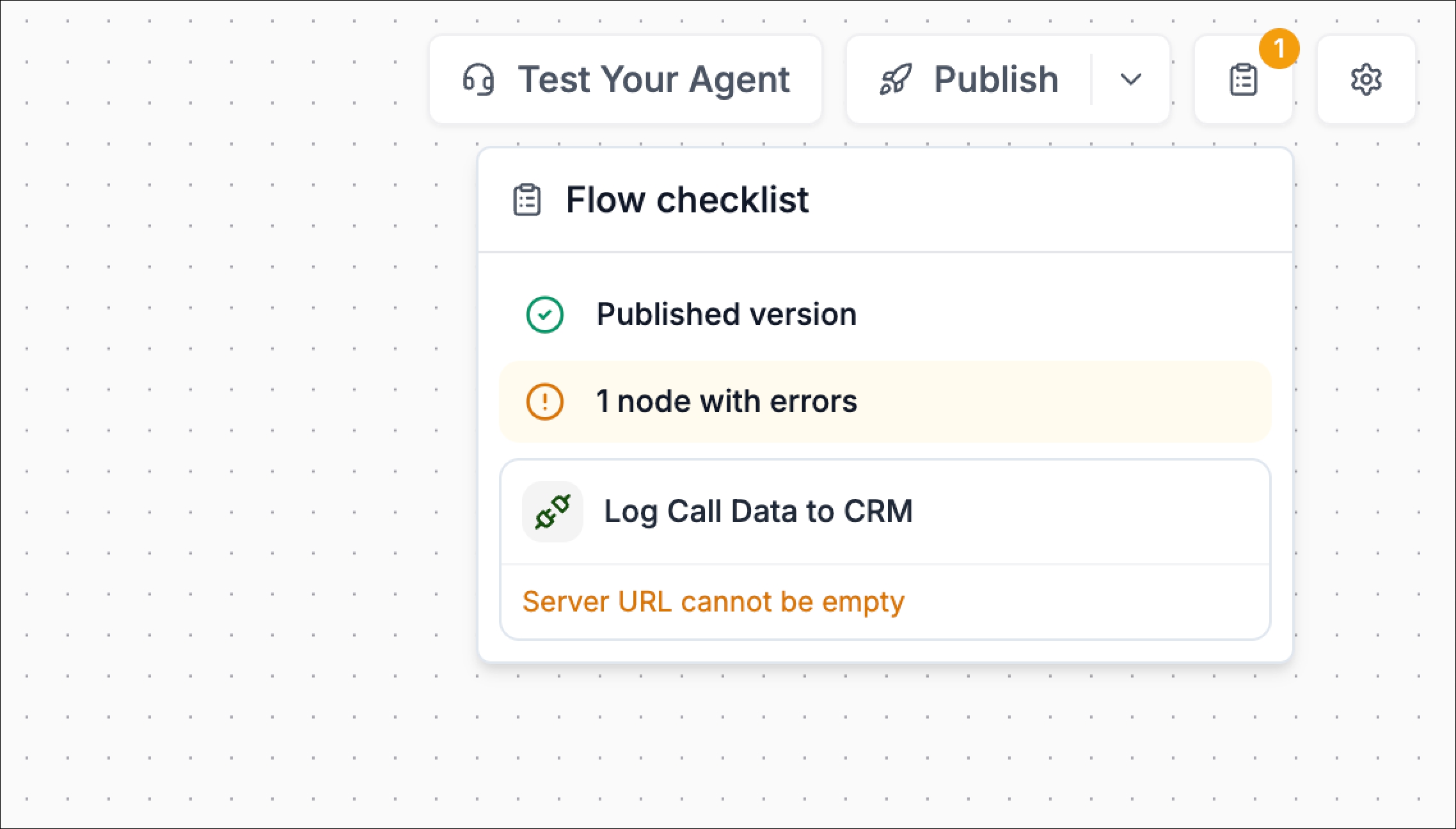Check the Log Call Data to CRM entry
The image size is (1456, 829).
(x=757, y=511)
